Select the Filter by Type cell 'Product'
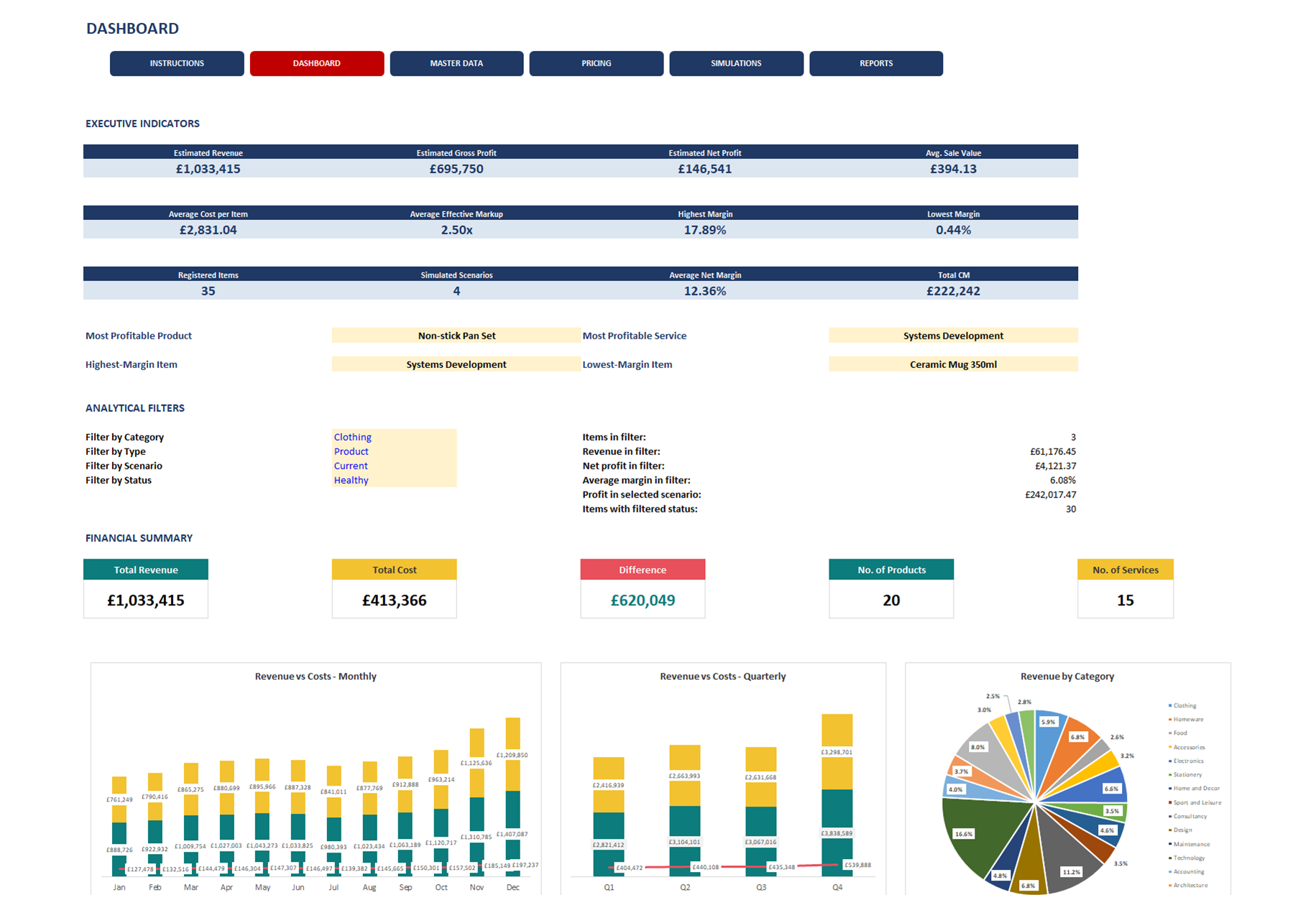 point(394,451)
